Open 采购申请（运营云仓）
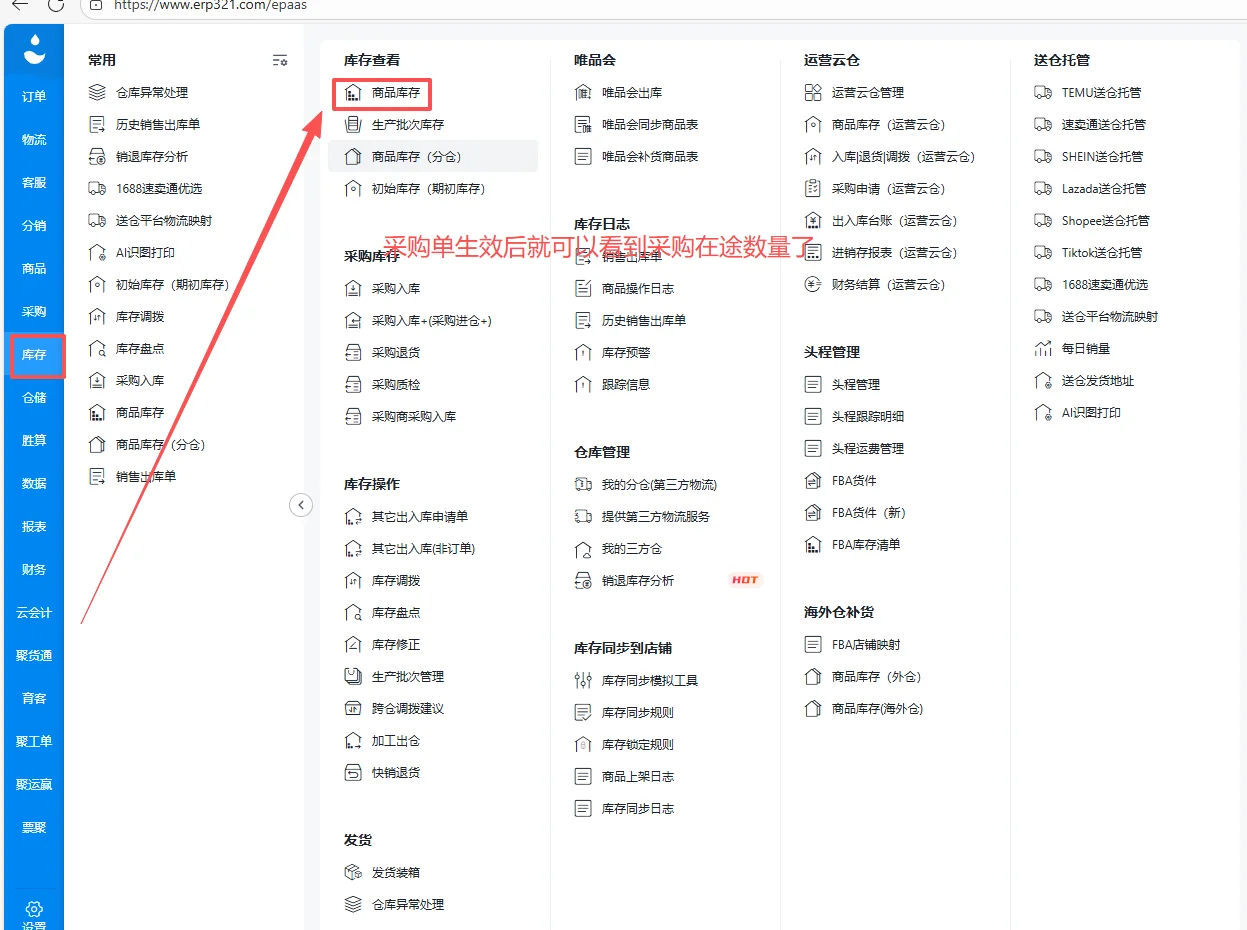 pos(888,189)
